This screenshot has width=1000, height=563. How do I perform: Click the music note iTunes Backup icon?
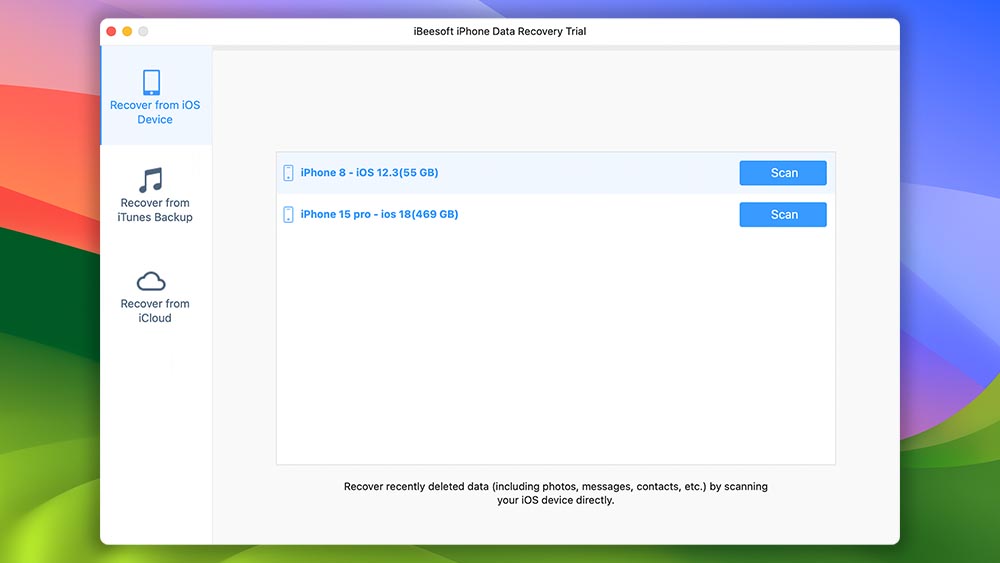[151, 180]
